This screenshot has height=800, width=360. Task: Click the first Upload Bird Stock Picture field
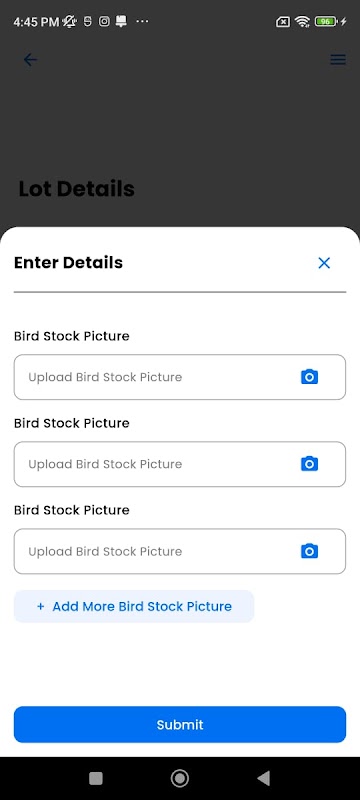[180, 377]
